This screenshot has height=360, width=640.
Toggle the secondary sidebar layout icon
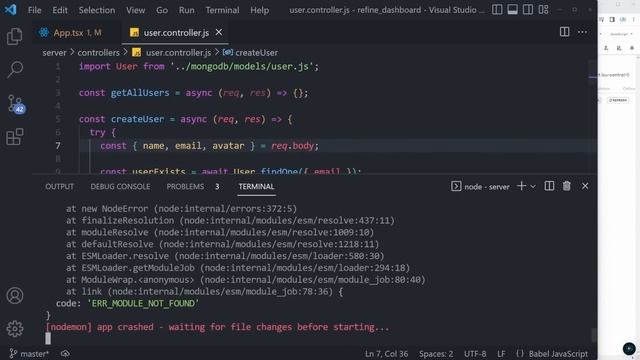click(x=528, y=9)
